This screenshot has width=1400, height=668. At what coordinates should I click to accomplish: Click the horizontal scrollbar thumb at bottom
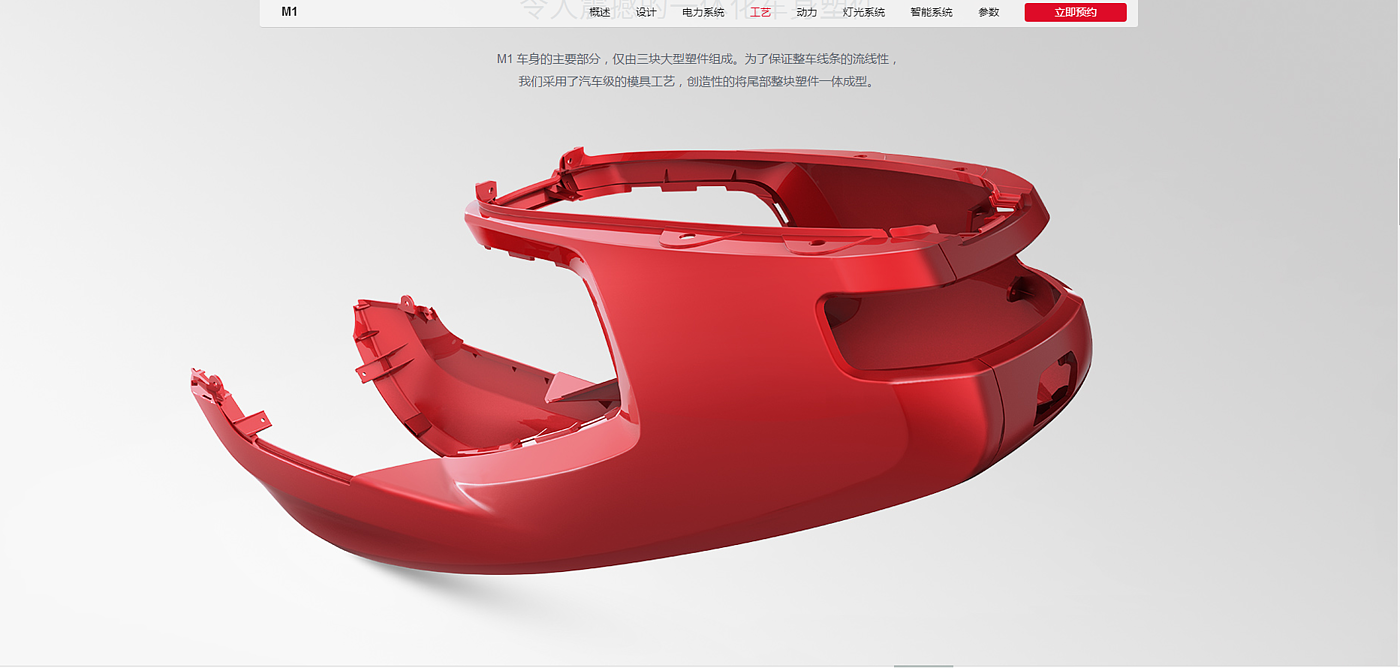(x=923, y=665)
